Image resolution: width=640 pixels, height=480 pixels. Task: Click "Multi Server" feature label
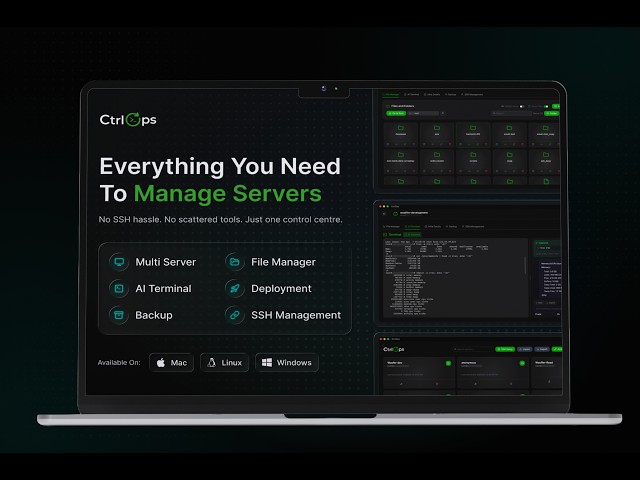coord(166,262)
